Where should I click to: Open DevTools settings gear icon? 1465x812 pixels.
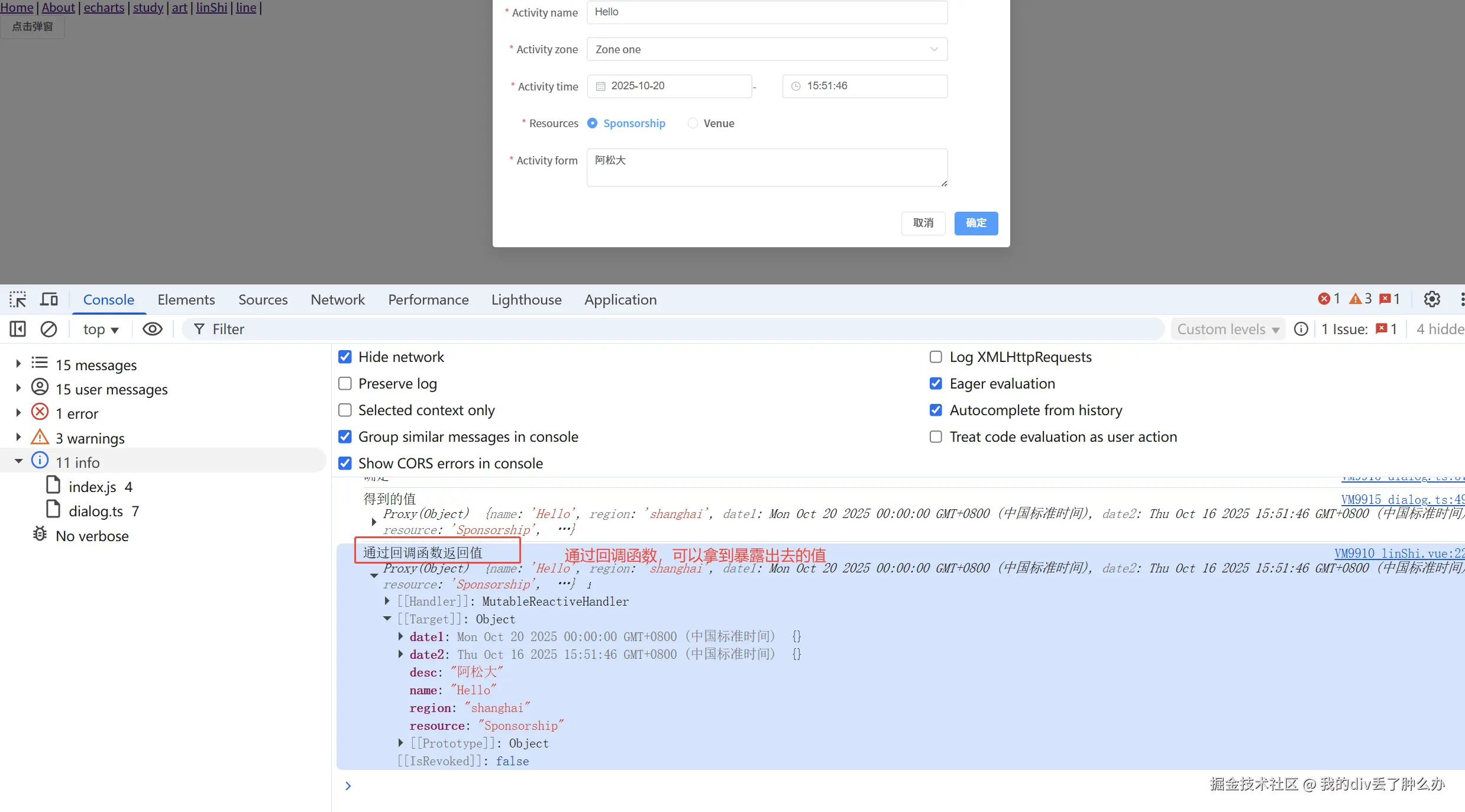(1432, 299)
